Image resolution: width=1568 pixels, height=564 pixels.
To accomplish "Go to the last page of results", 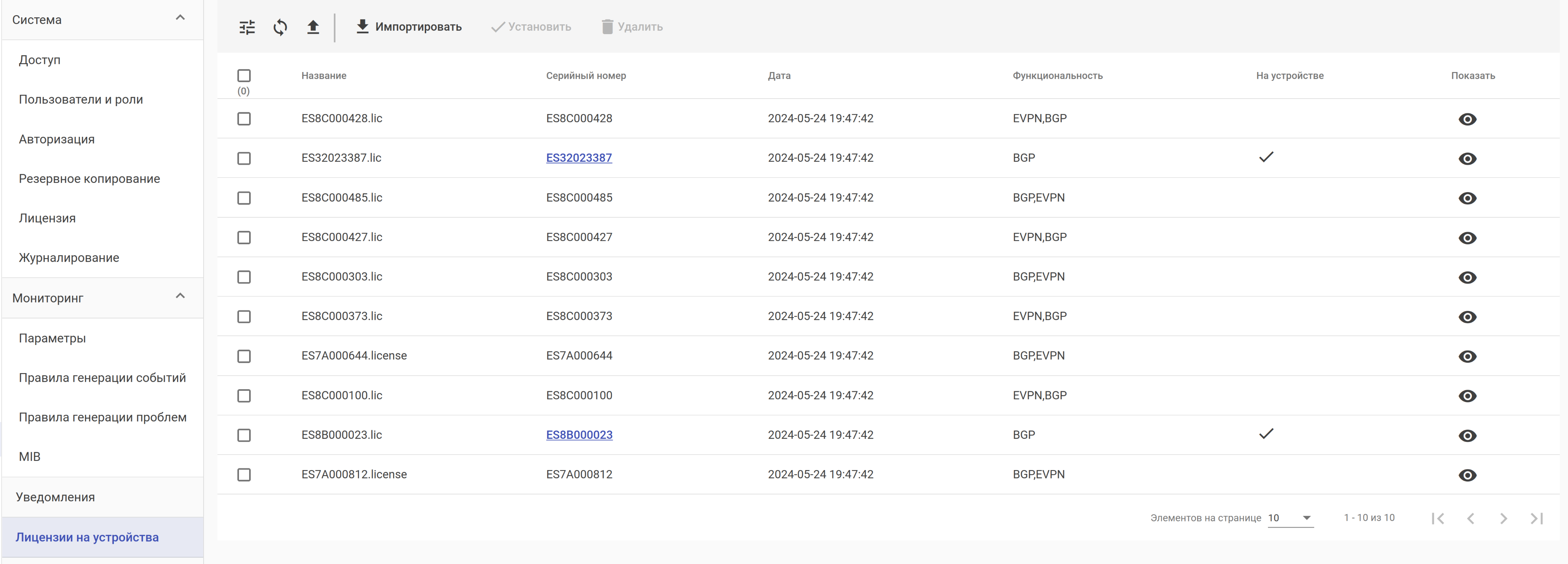I will pos(1536,519).
